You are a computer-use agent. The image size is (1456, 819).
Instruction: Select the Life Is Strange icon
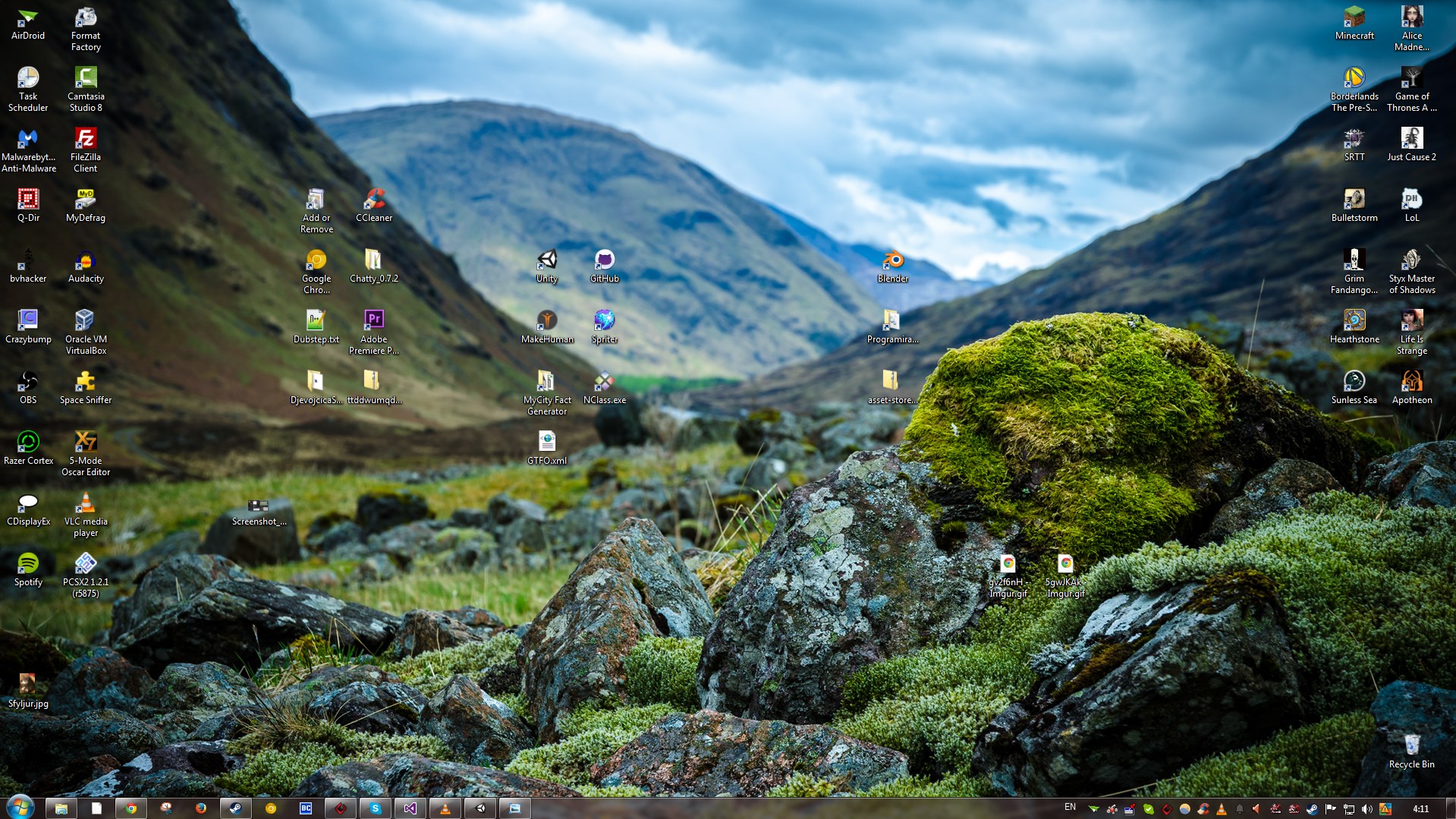point(1412,332)
